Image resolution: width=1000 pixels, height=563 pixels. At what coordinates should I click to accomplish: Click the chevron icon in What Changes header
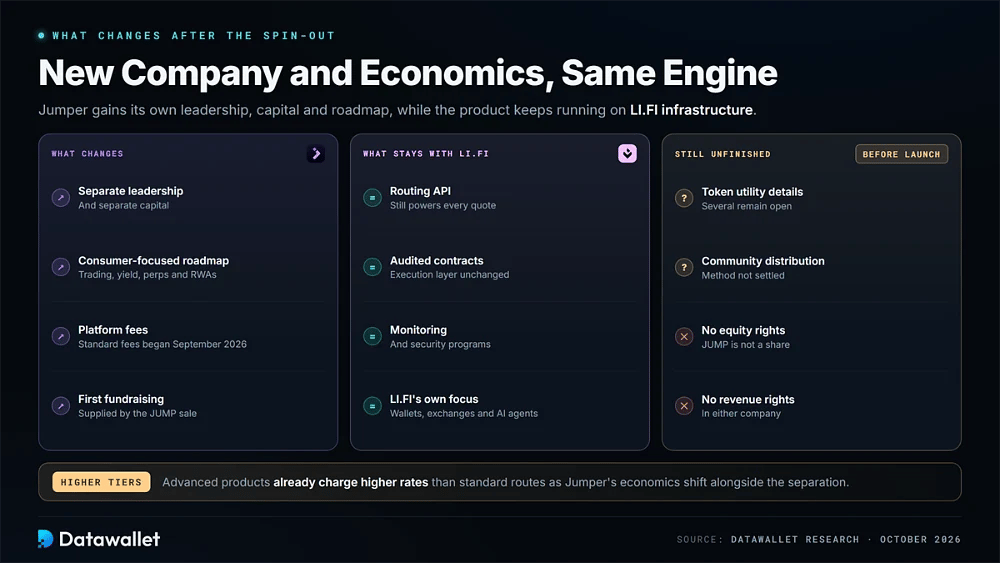coord(316,154)
